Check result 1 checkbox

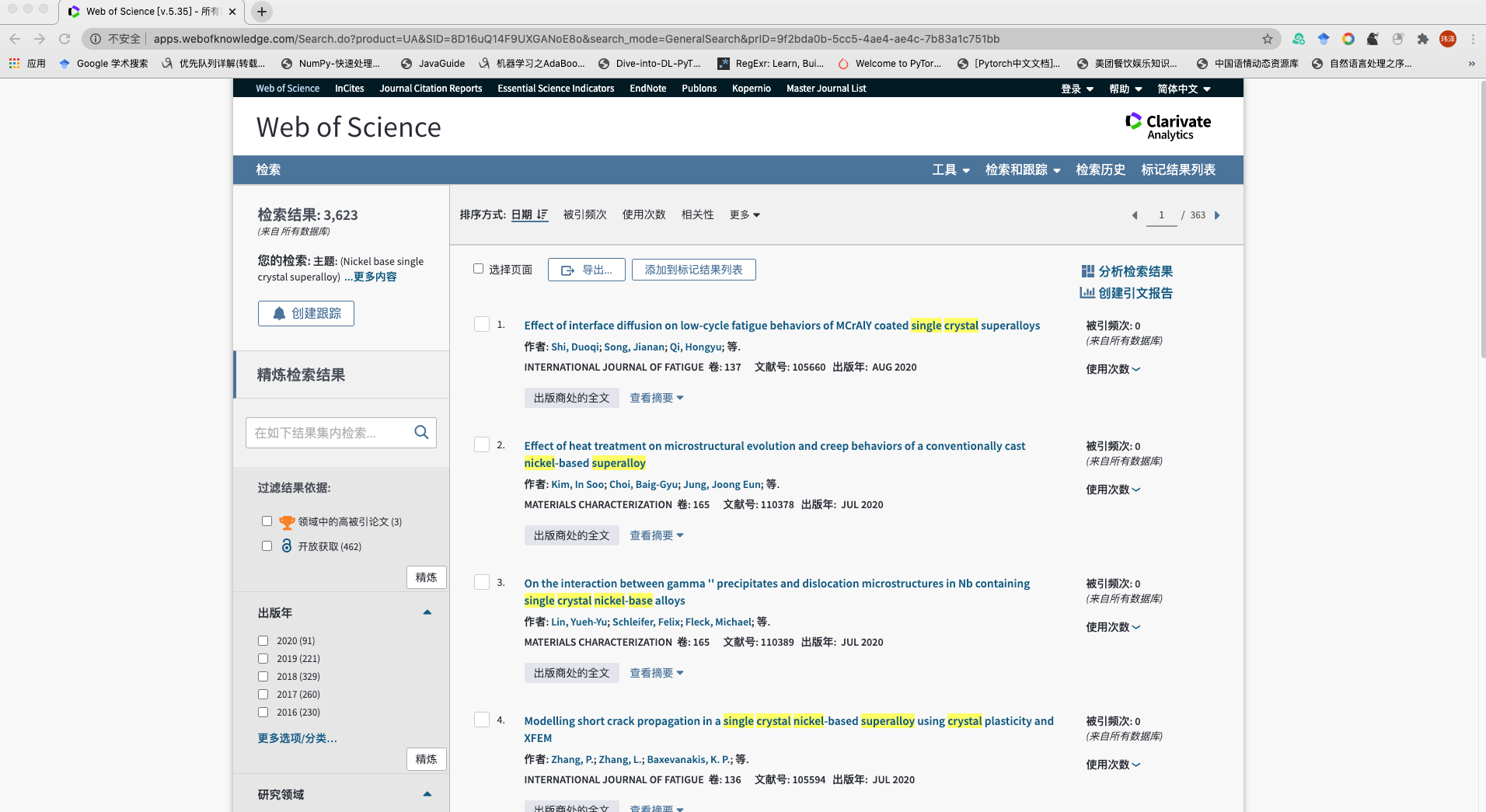coord(482,324)
